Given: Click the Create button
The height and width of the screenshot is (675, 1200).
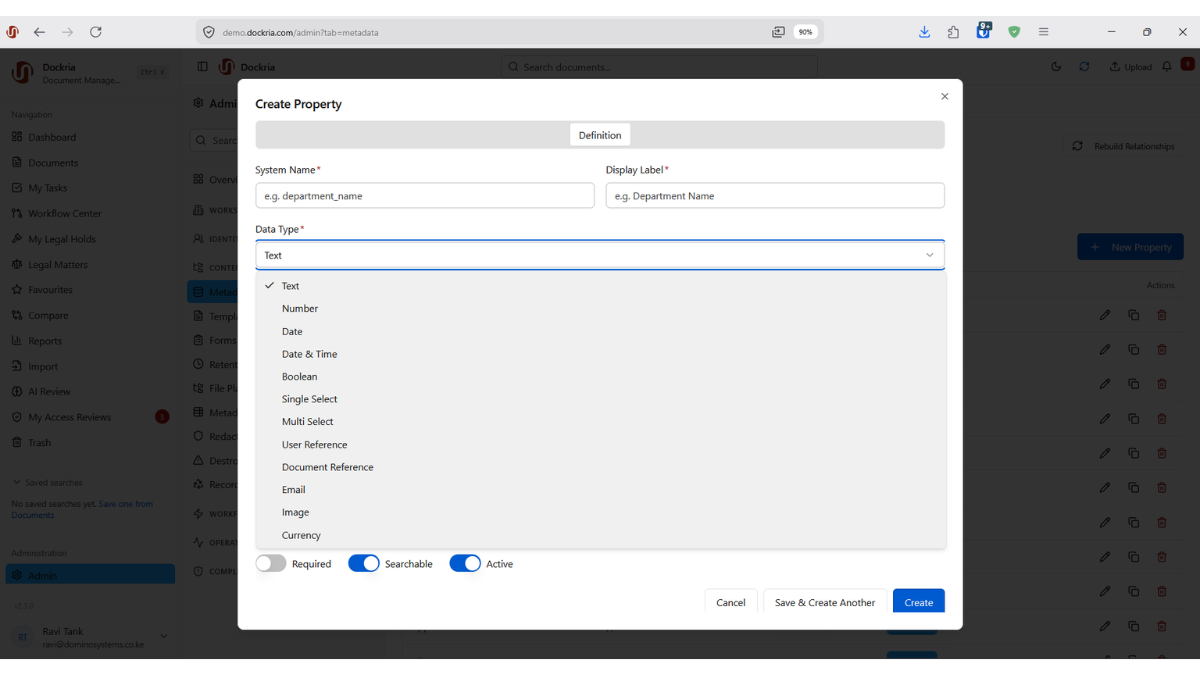Looking at the screenshot, I should point(919,602).
